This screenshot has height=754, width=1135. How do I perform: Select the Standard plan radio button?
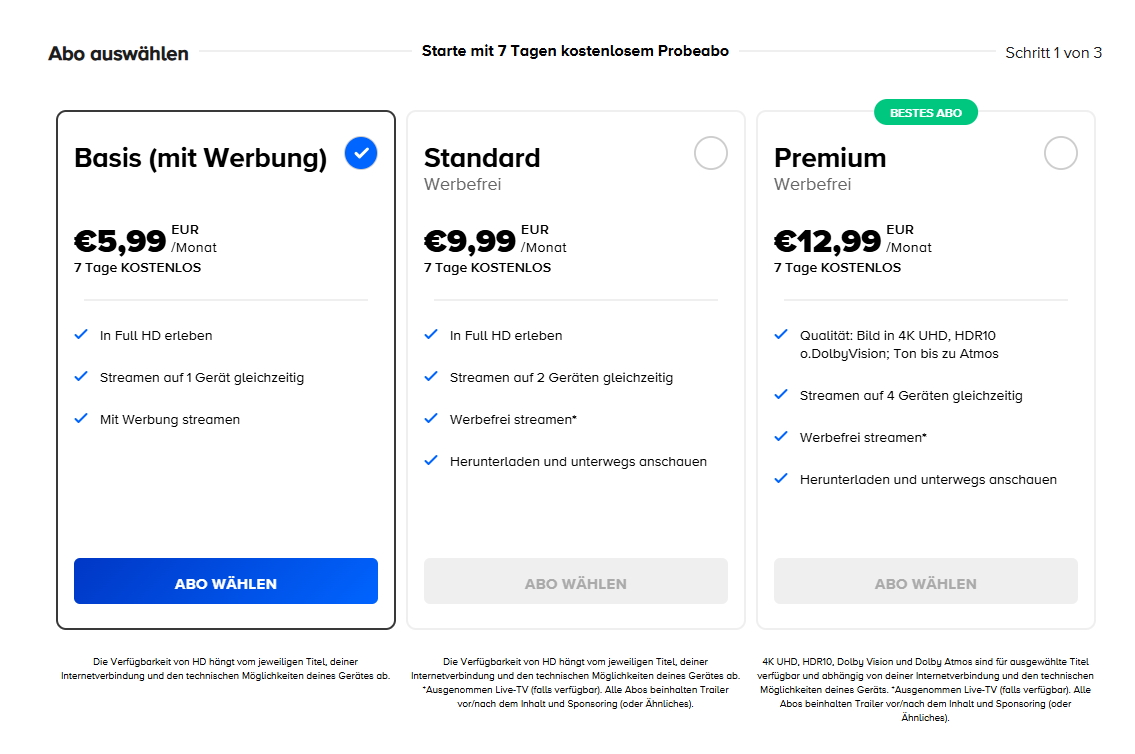tap(711, 153)
